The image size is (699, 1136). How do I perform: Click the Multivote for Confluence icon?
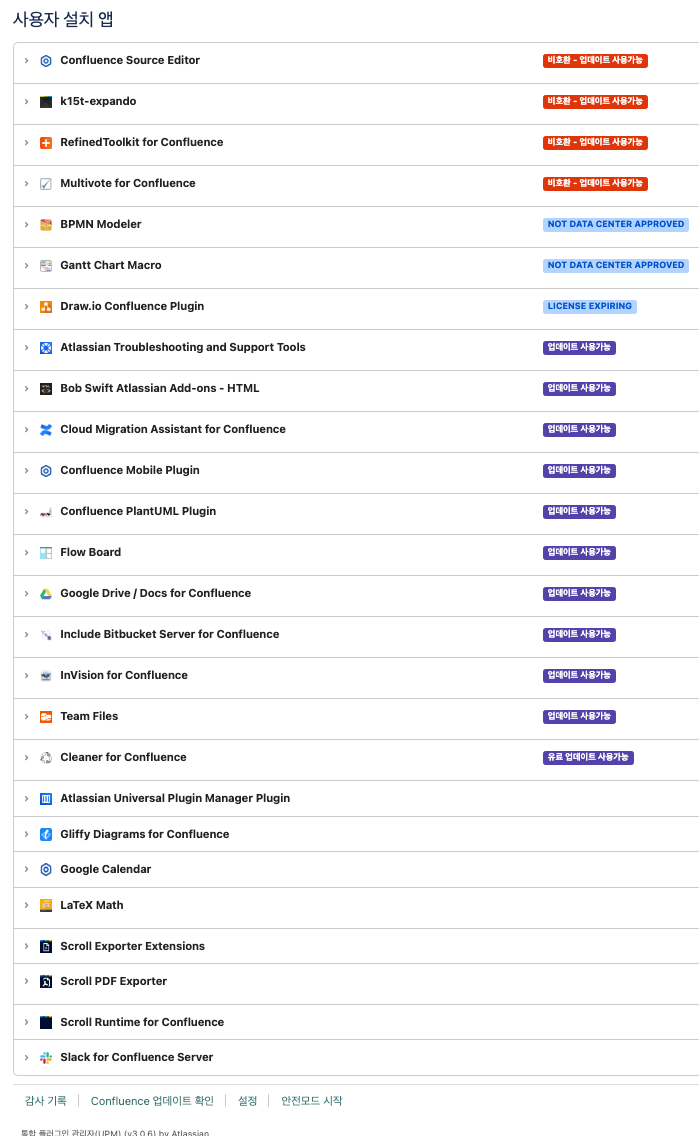click(46, 184)
